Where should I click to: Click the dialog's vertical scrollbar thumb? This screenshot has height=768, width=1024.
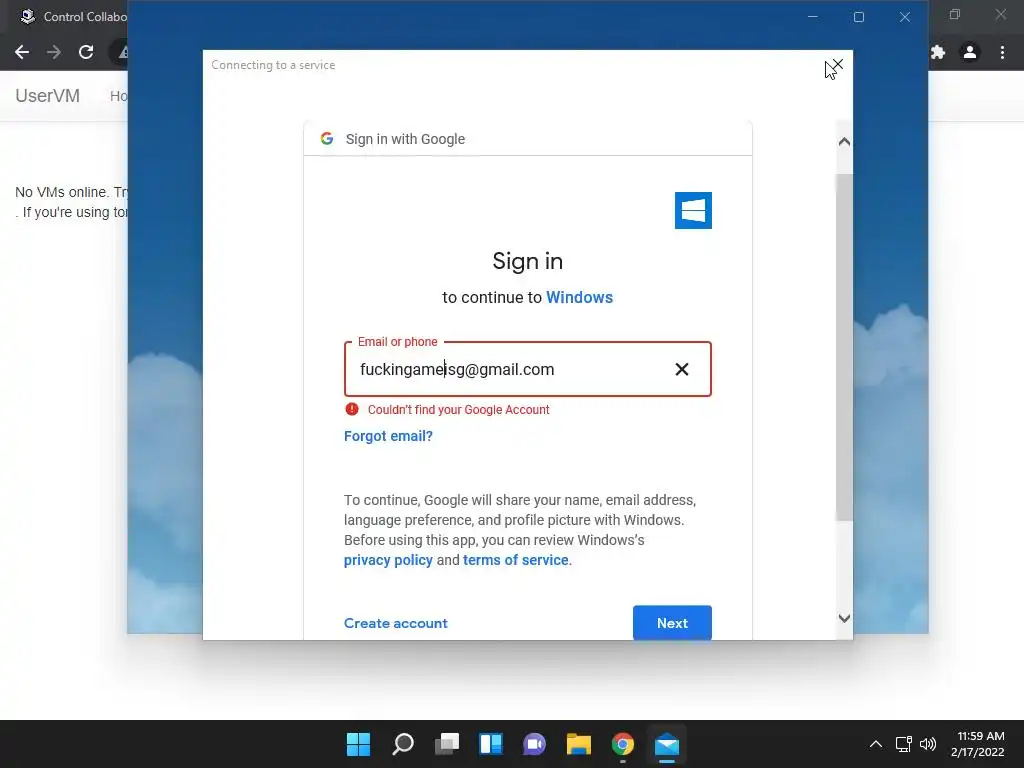[x=844, y=346]
